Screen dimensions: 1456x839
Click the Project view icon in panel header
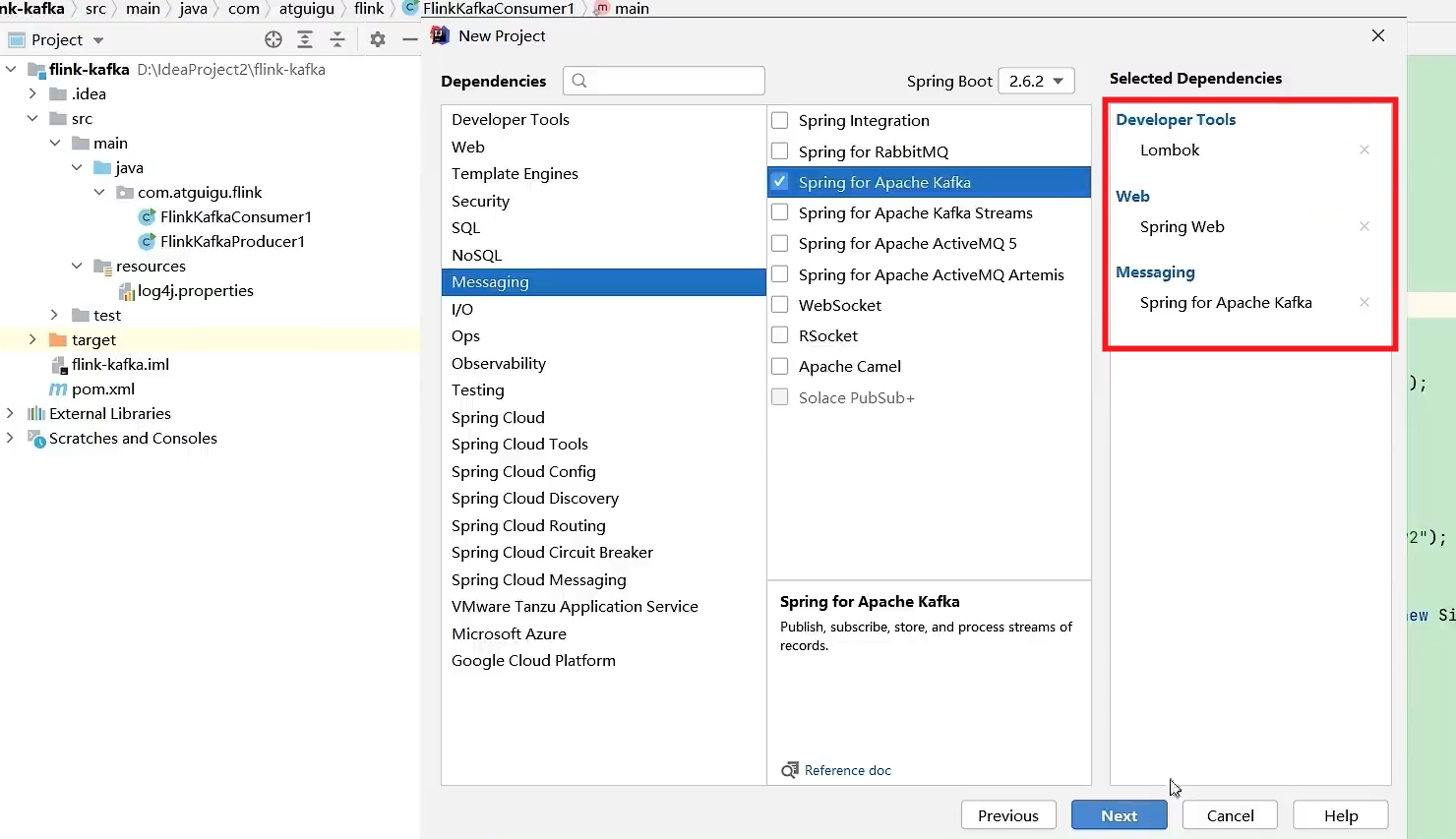[x=17, y=40]
